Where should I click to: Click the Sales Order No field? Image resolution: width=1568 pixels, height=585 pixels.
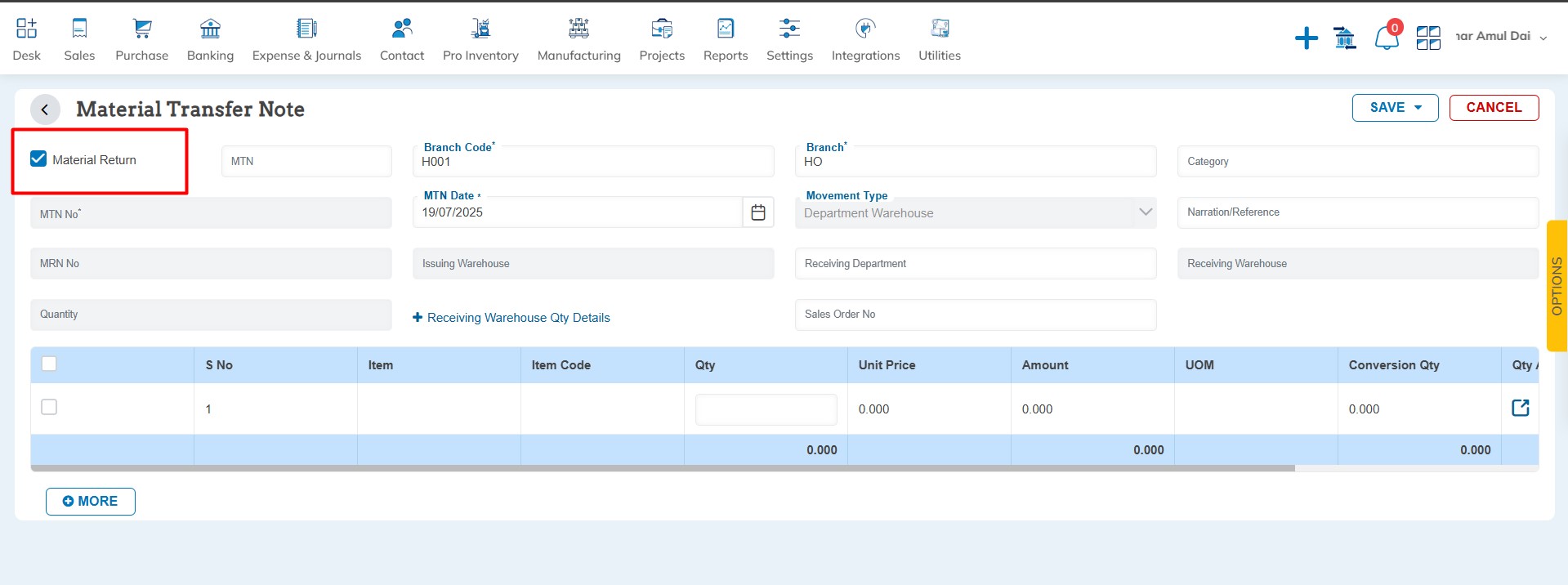pos(976,315)
